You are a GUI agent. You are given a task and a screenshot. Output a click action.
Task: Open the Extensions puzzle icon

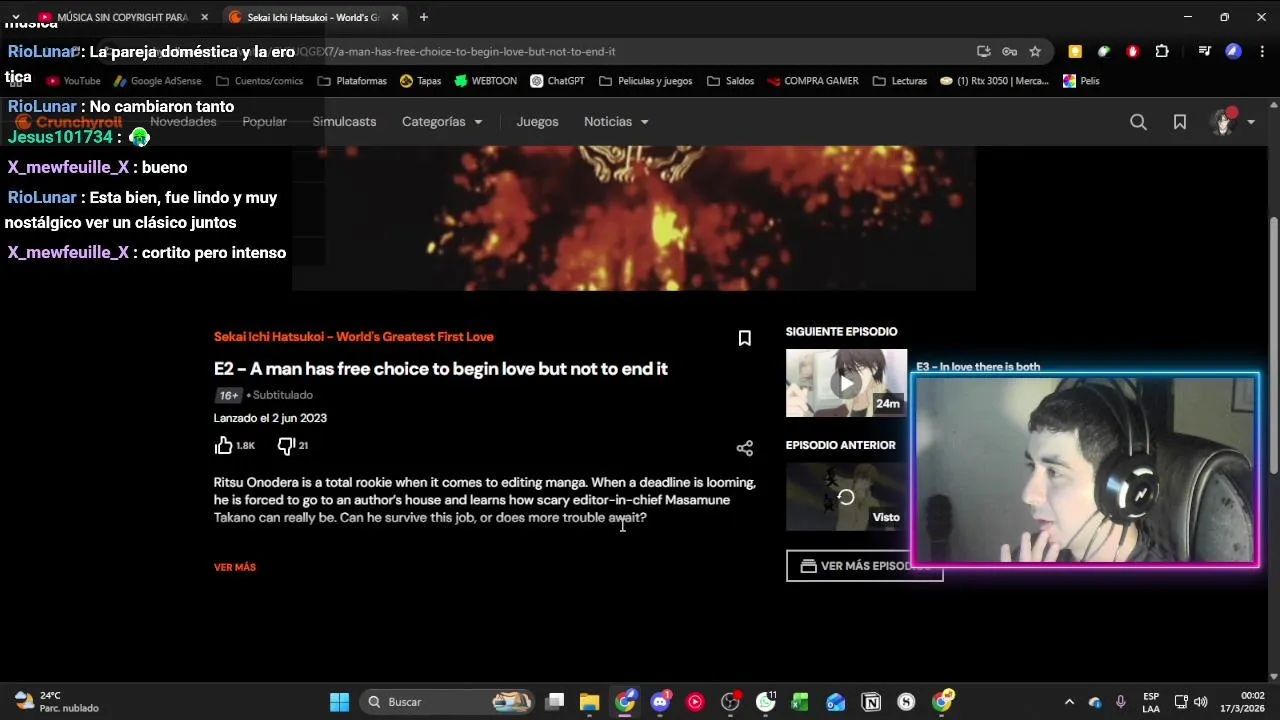(x=1162, y=51)
